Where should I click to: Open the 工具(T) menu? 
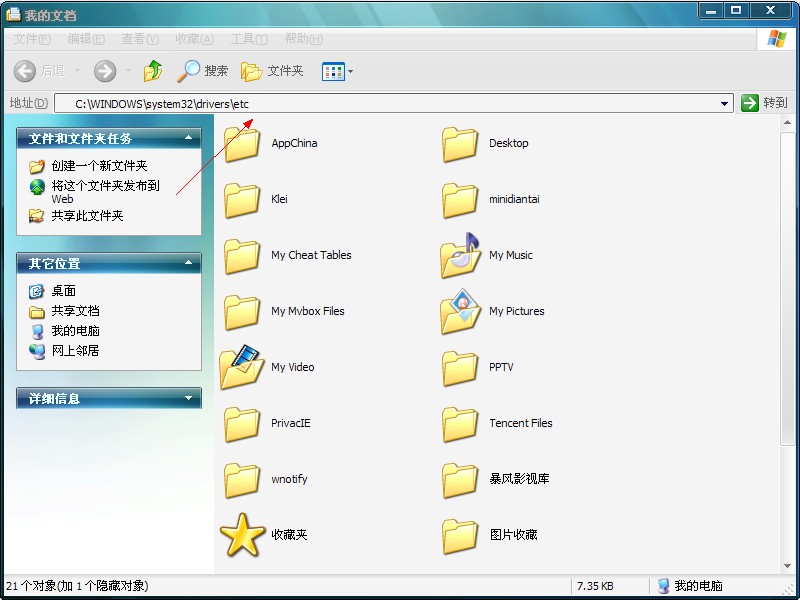[x=249, y=39]
